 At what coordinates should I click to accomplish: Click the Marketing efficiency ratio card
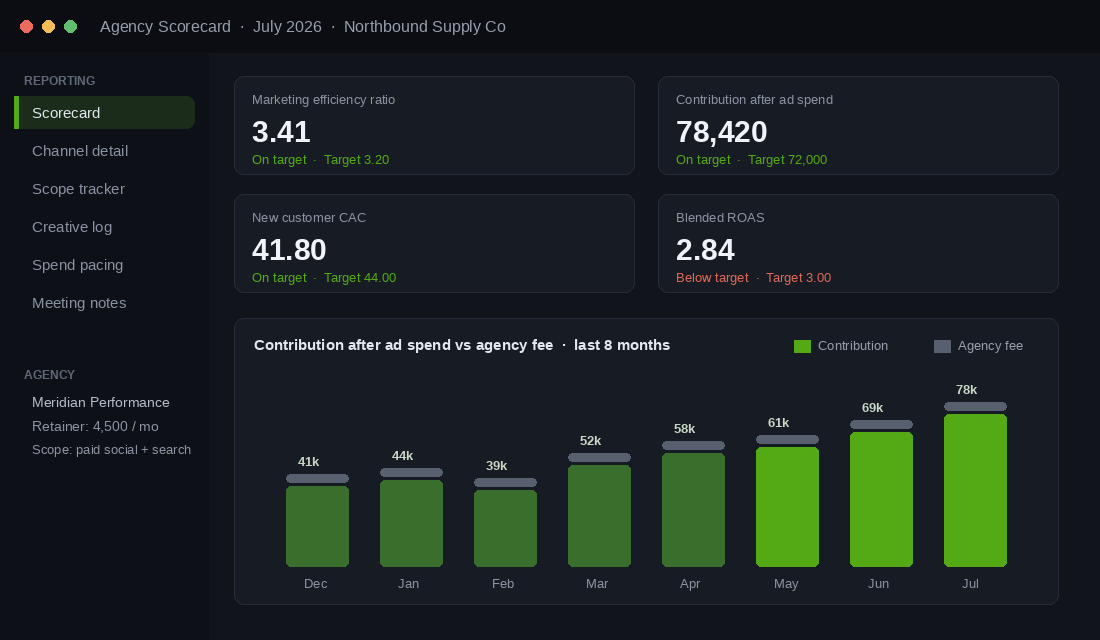point(434,126)
